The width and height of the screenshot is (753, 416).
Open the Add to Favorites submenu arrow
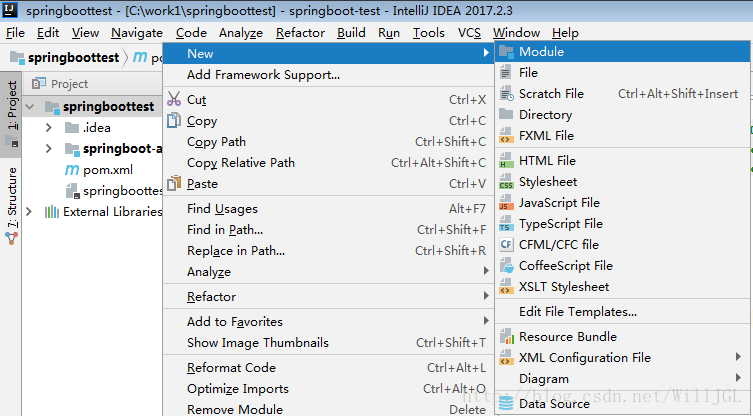(x=486, y=321)
